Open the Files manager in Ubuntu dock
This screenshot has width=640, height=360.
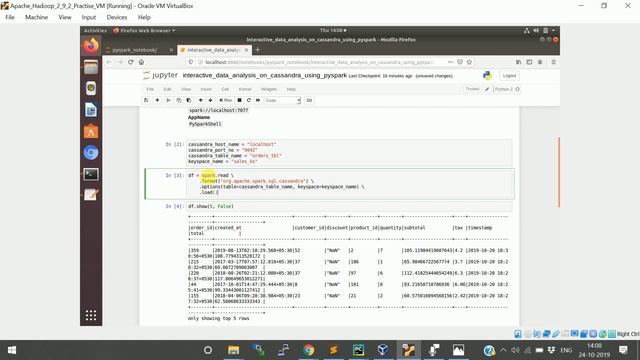tap(91, 67)
